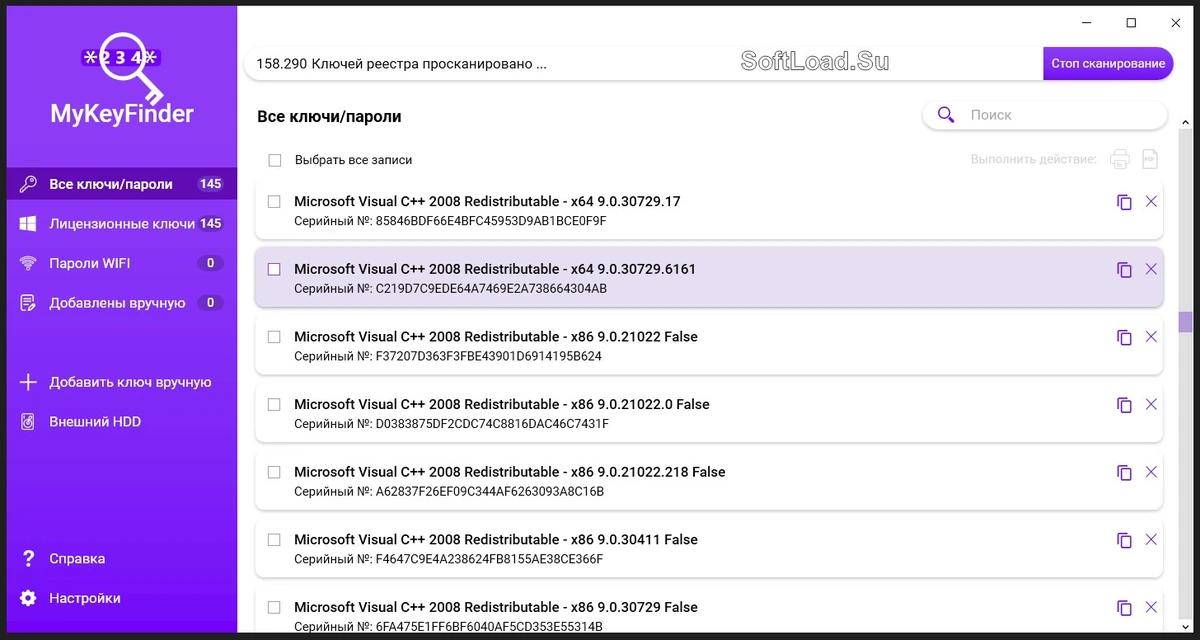
Task: Check the x64 9.0.30729.6161 entry box
Action: click(274, 269)
